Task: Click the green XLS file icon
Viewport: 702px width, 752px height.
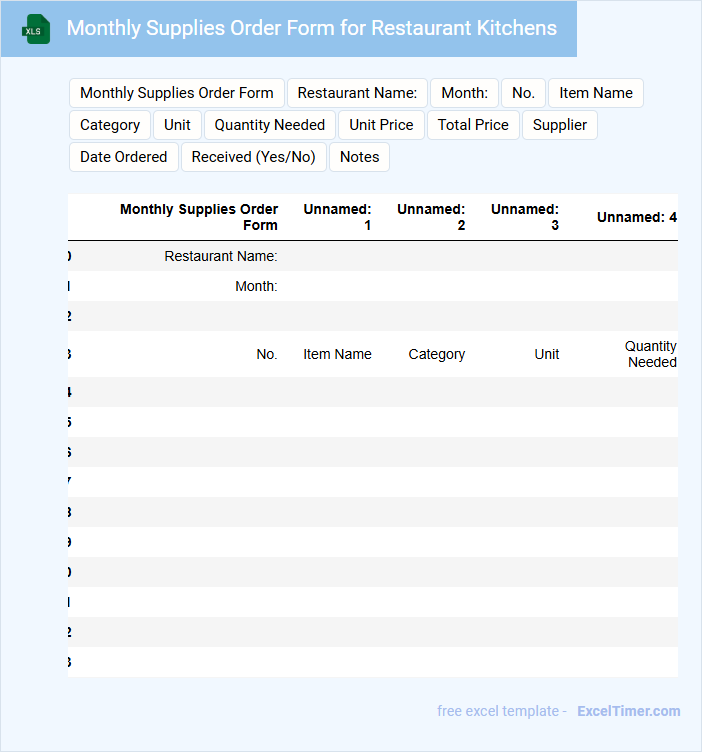Action: (36, 29)
